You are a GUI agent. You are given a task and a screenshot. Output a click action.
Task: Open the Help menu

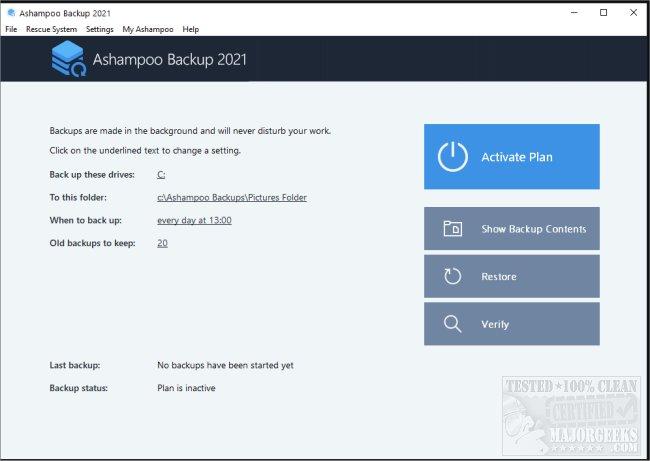click(191, 29)
